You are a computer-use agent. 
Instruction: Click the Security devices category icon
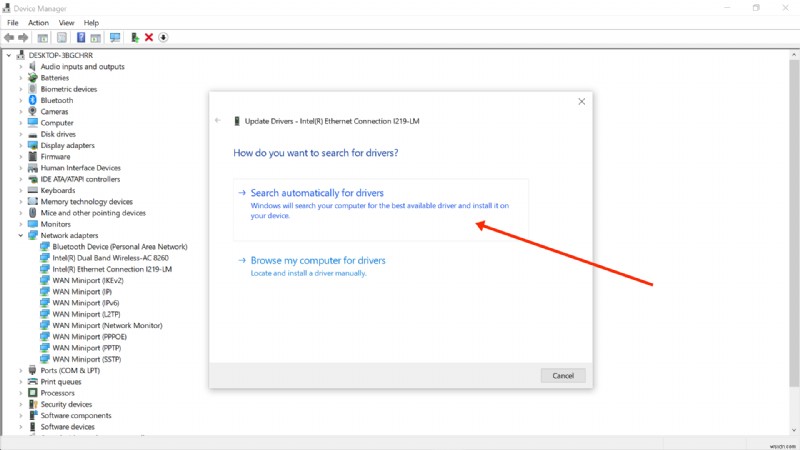pyautogui.click(x=33, y=404)
